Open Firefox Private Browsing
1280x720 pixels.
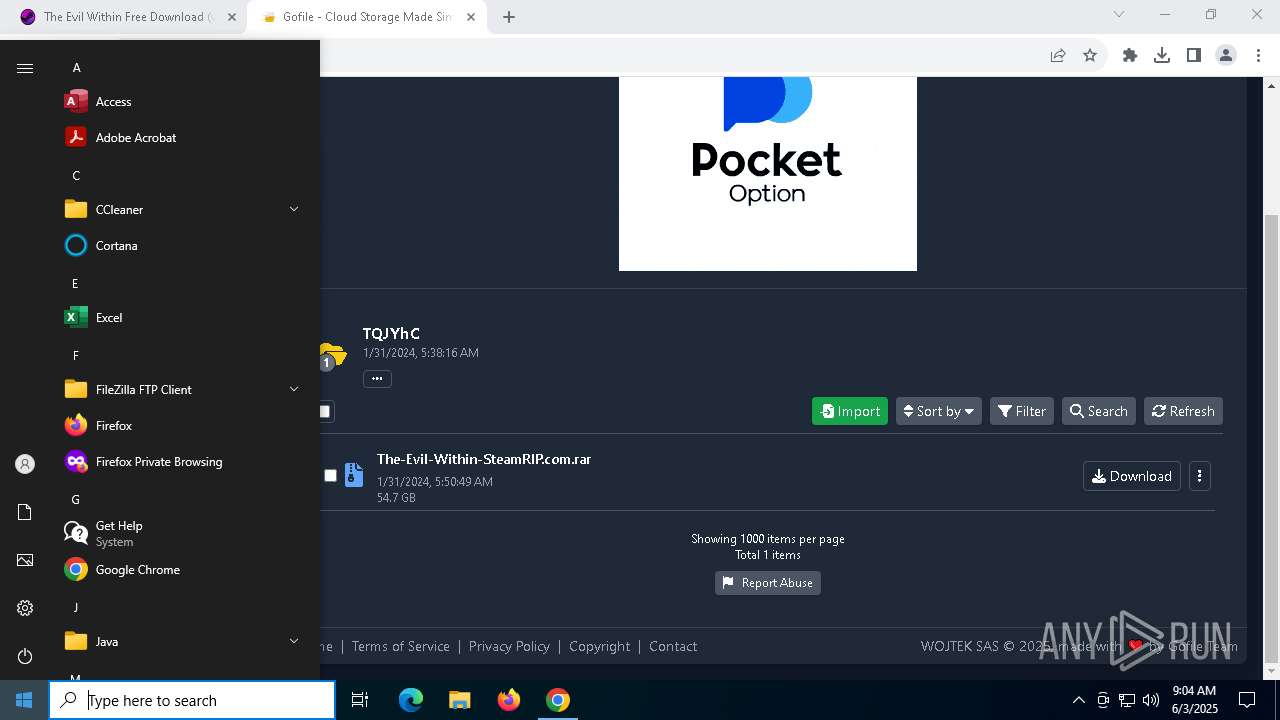(180, 462)
